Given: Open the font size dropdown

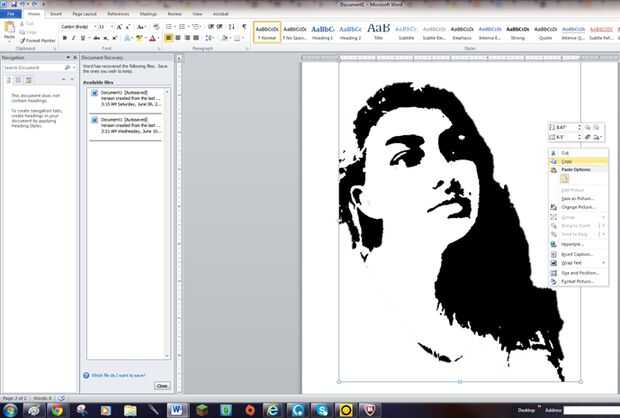Looking at the screenshot, I should click(x=110, y=27).
